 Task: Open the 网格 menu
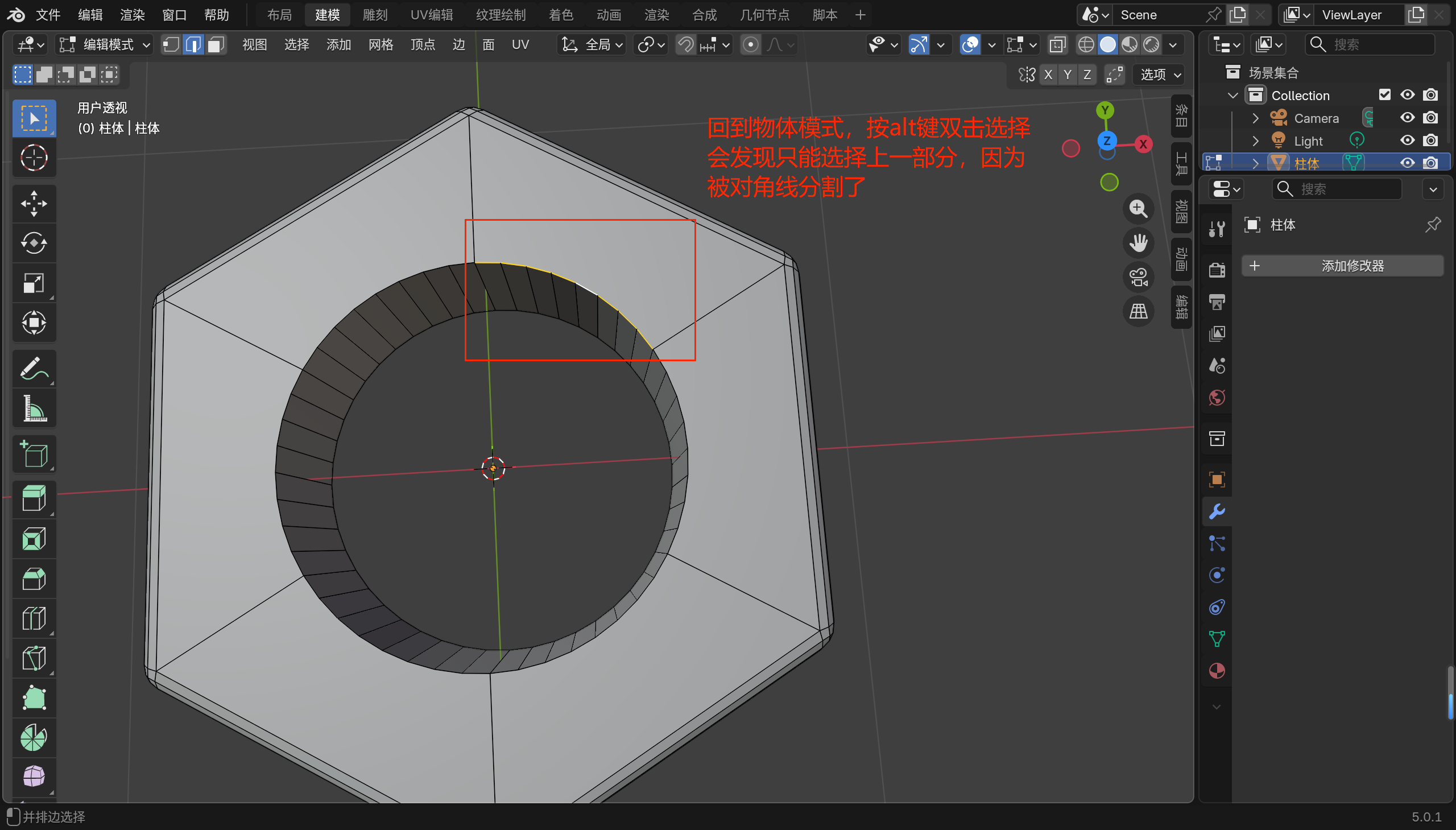click(380, 44)
